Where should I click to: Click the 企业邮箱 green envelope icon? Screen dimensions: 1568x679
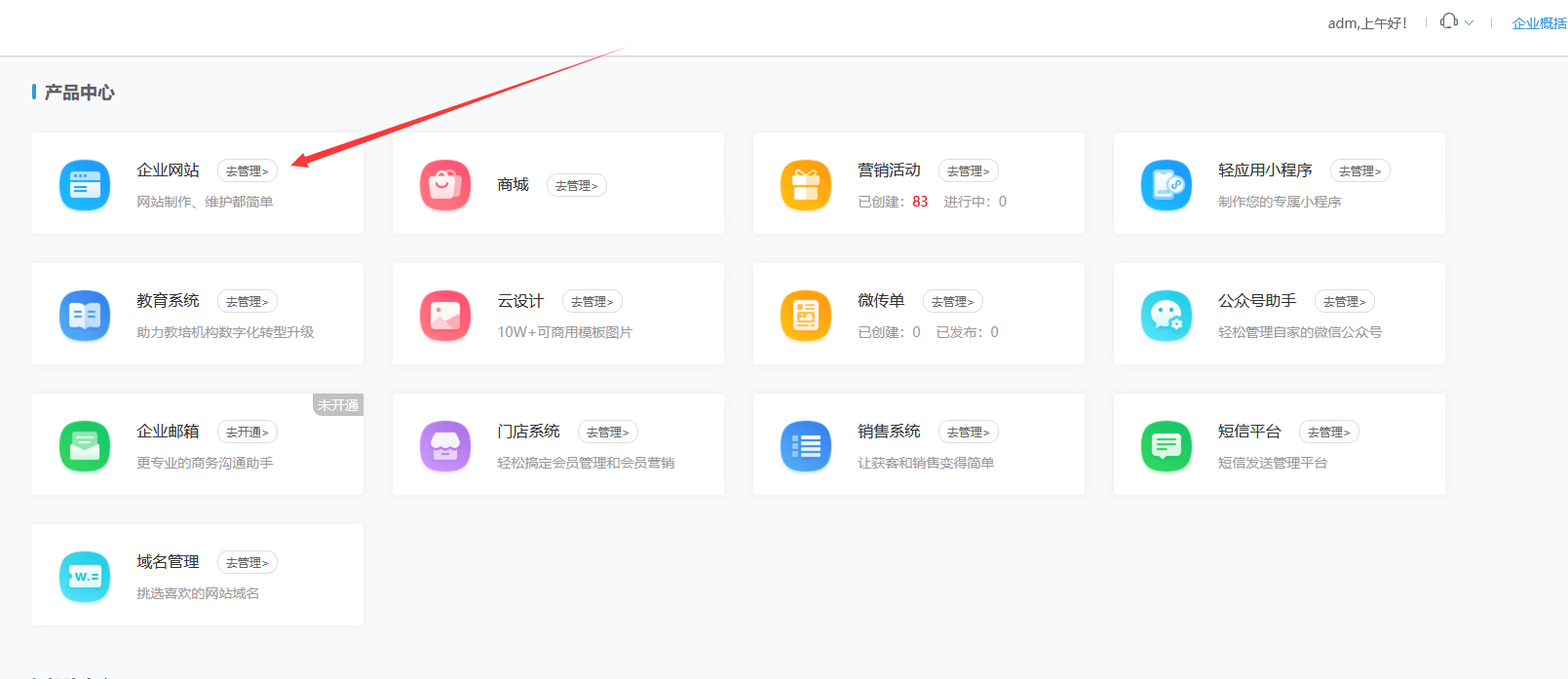click(85, 446)
